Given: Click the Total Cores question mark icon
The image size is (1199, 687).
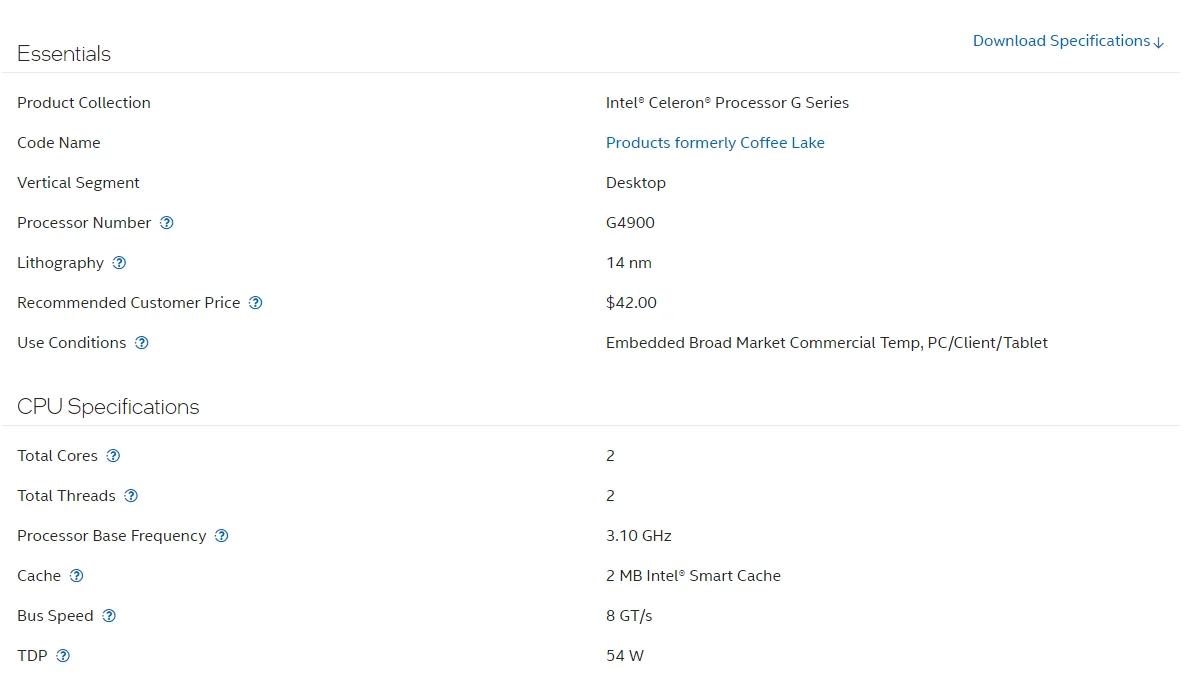Looking at the screenshot, I should [x=113, y=456].
